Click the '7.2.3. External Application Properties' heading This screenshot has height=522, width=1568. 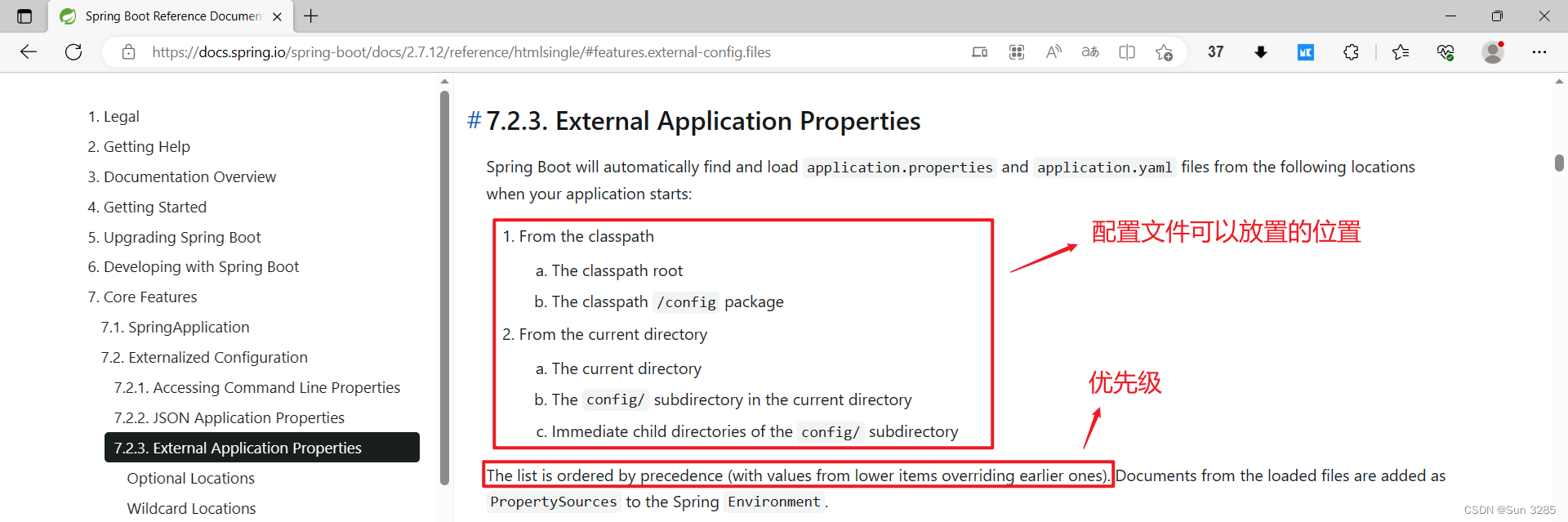tap(703, 121)
